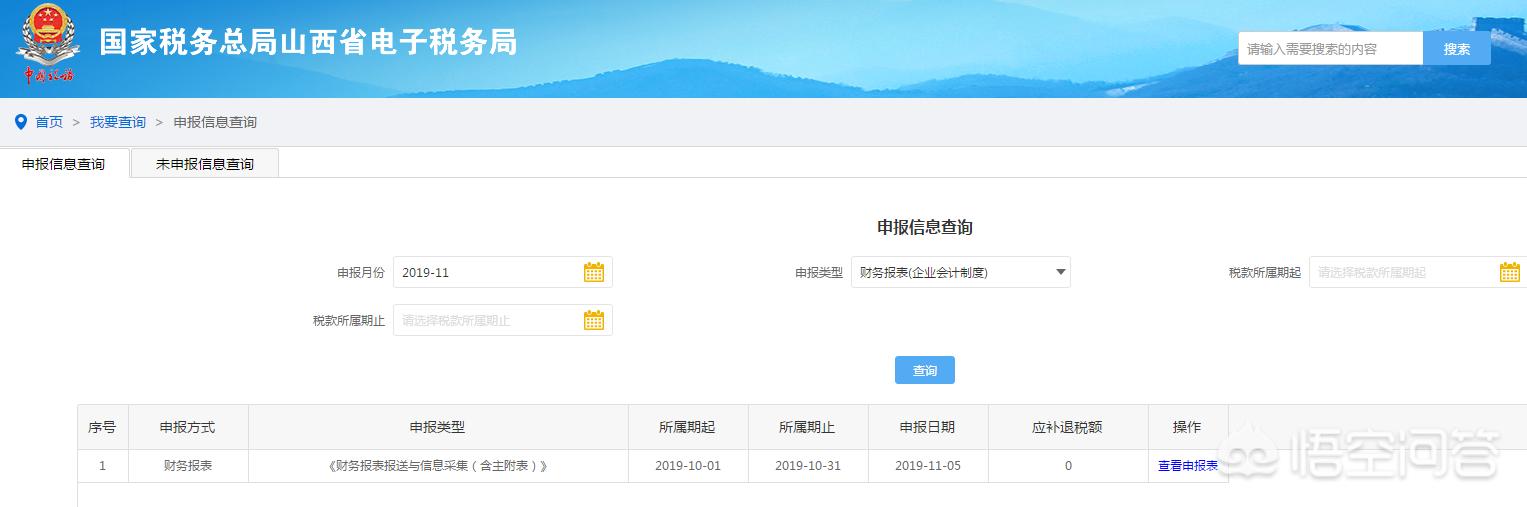Click the 申报方式 column header

coord(188,427)
